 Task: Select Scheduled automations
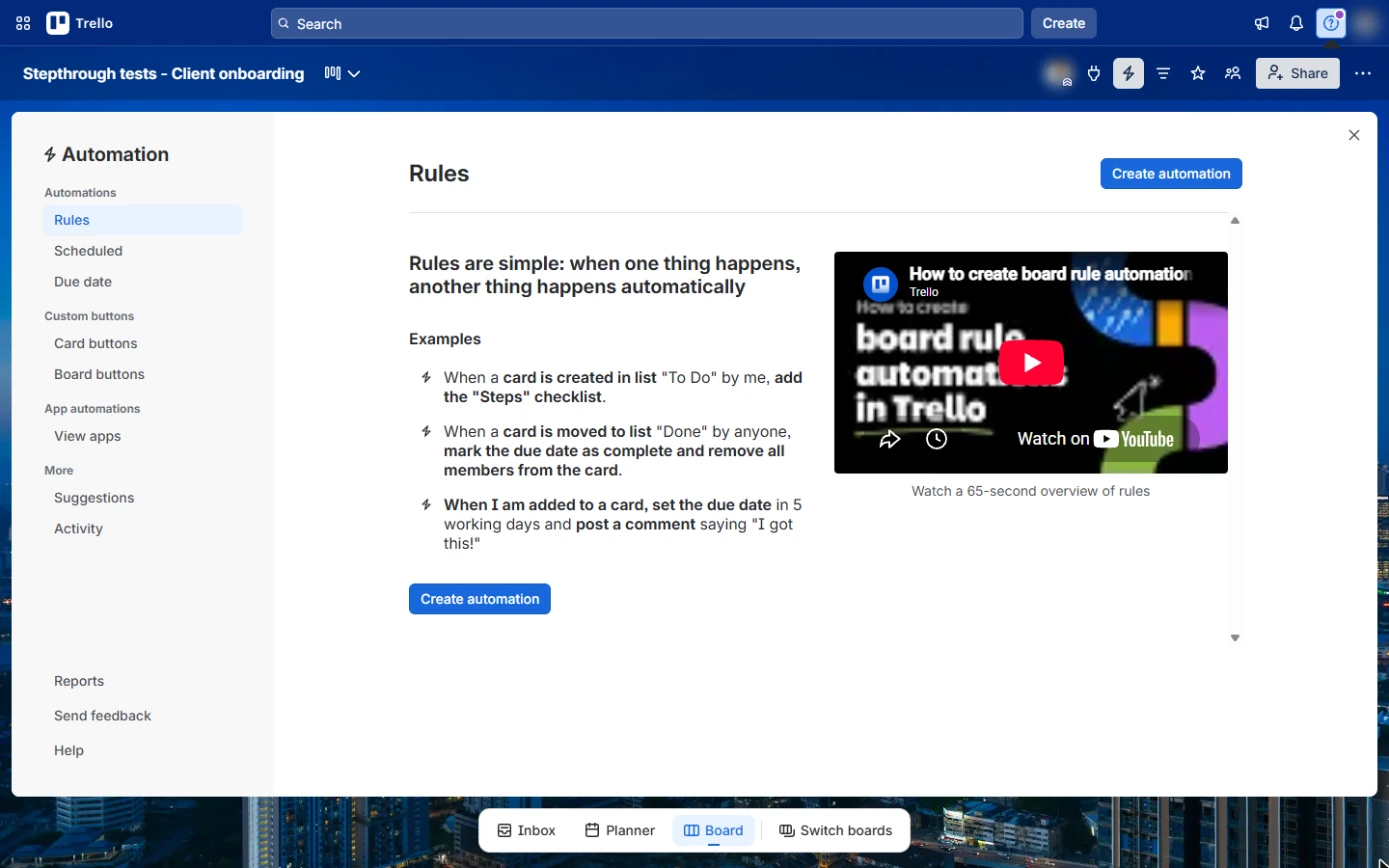pyautogui.click(x=143, y=251)
